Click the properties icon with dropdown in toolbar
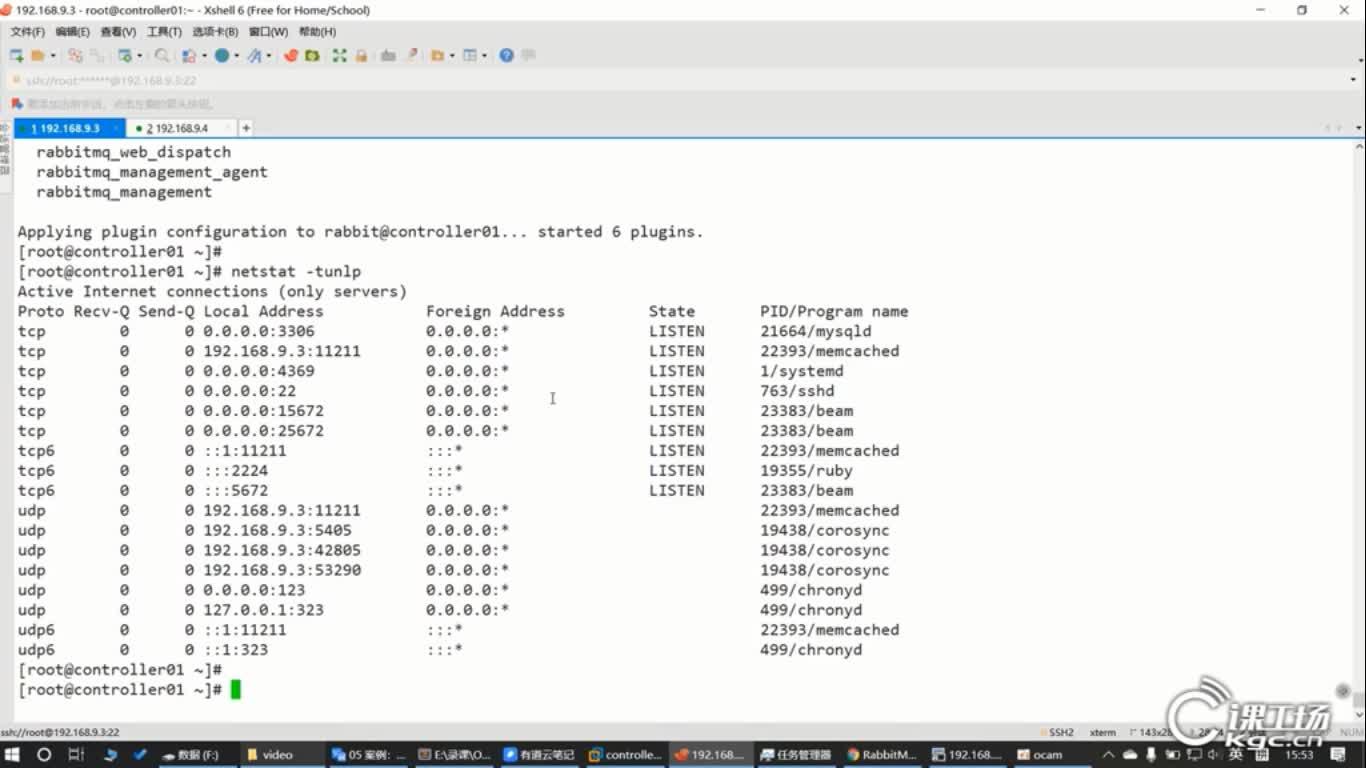This screenshot has height=768, width=1366. coord(124,56)
